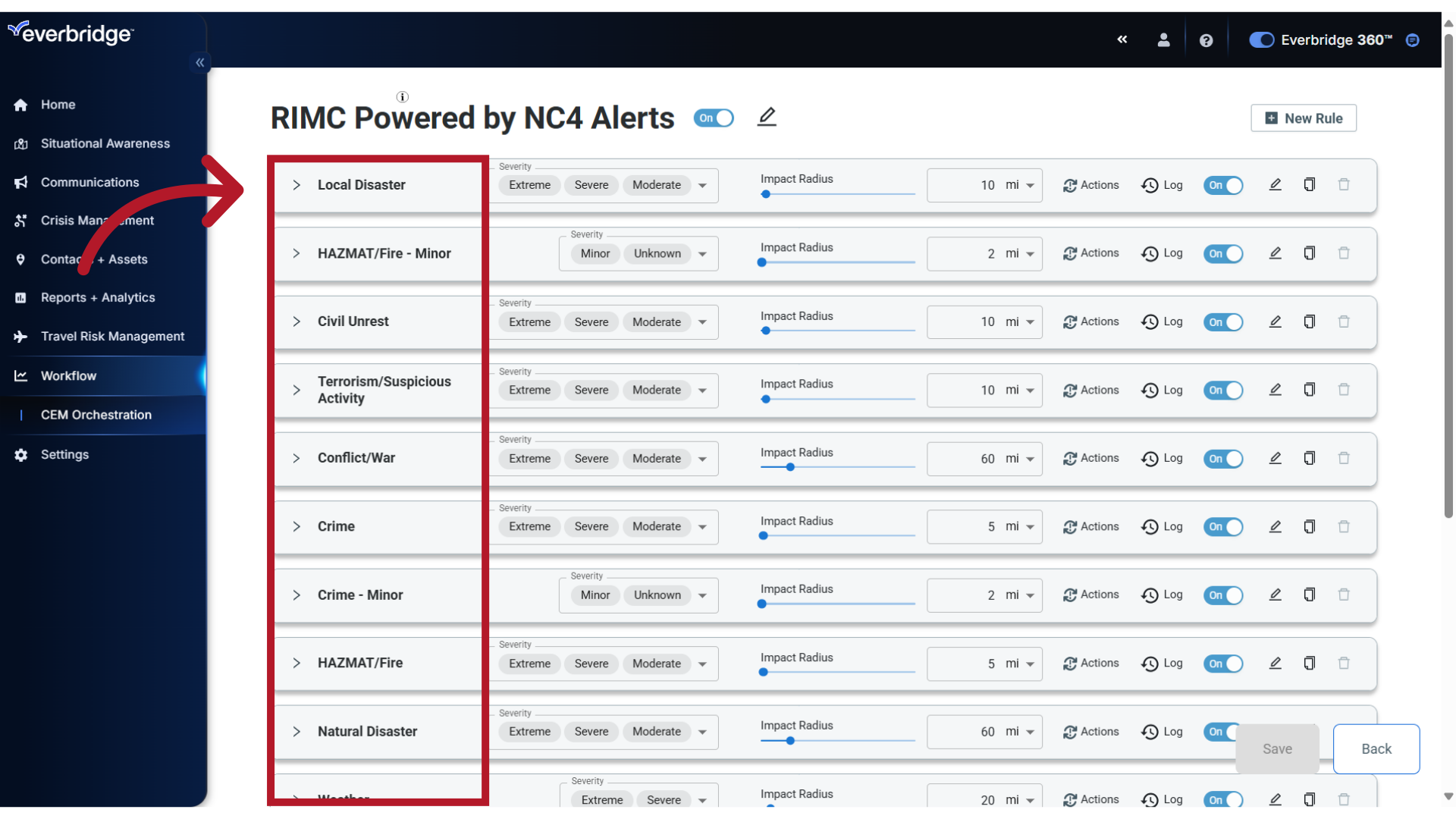Disable the main RIMC Powered by NC4 toggle

coord(714,117)
